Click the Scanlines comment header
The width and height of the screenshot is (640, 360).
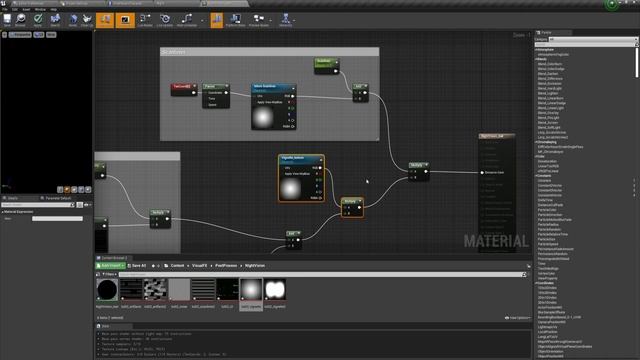click(269, 52)
